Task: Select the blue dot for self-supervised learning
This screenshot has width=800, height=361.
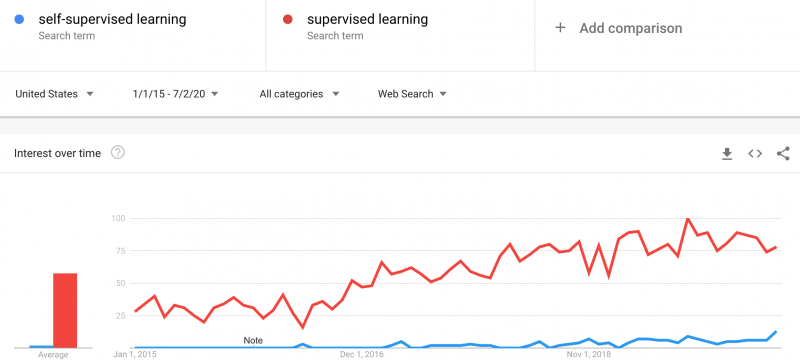Action: [x=19, y=20]
